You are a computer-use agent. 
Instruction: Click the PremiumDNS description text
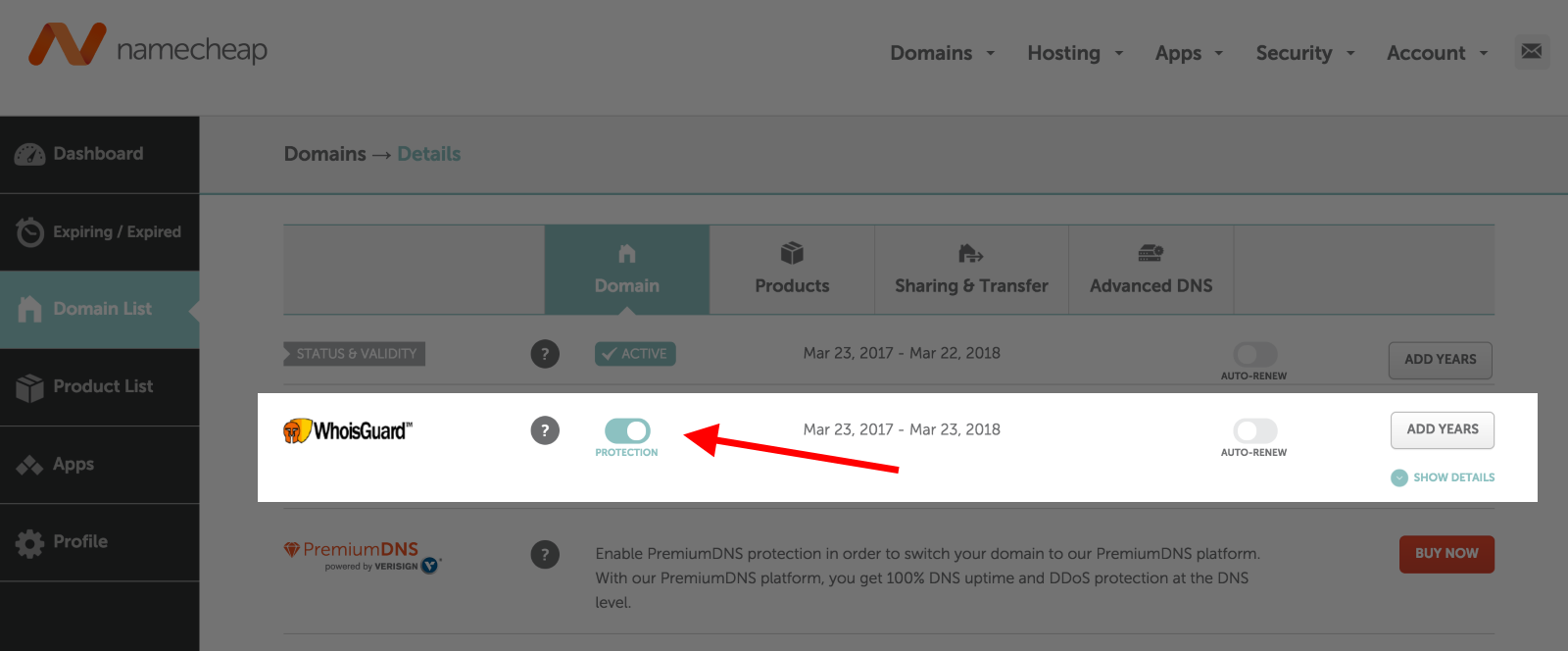927,578
